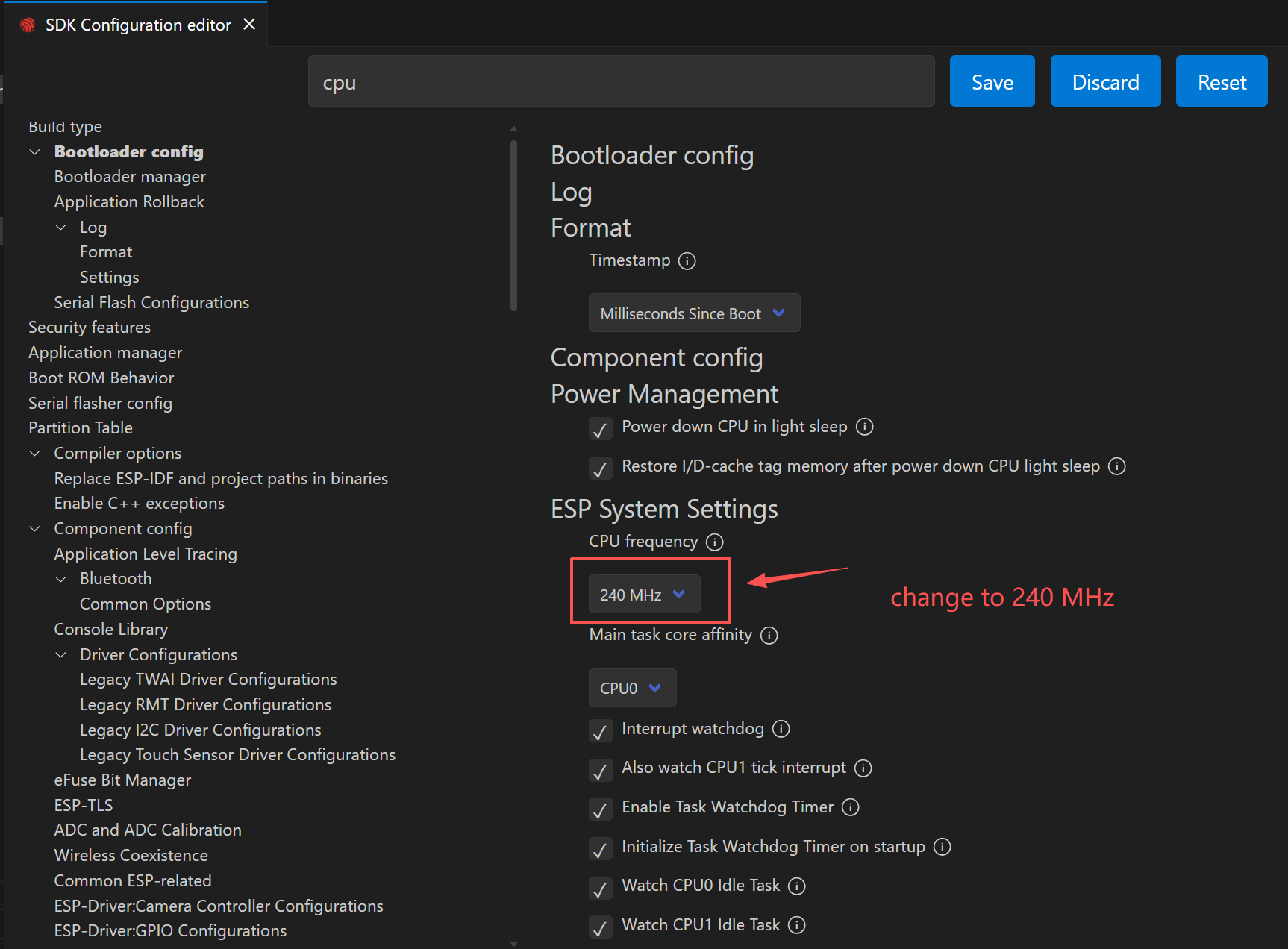Click the search field containing cpu
Screen dimensions: 1288x949
[620, 81]
